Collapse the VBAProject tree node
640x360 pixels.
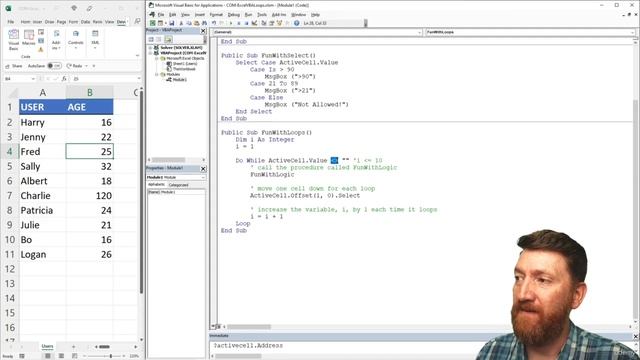(151, 53)
